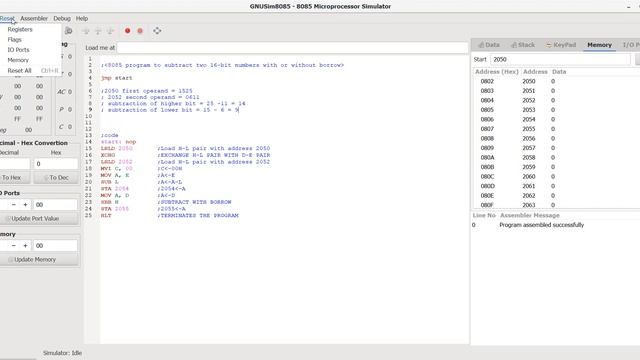Click the Decimal conversion input field
Viewport: 640px width, 360px height.
click(x=15, y=164)
